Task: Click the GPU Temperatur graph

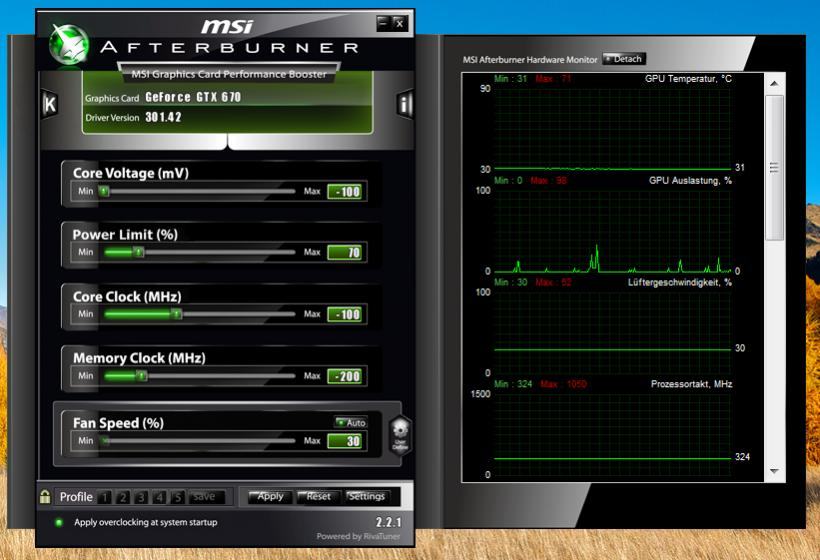Action: coord(612,129)
